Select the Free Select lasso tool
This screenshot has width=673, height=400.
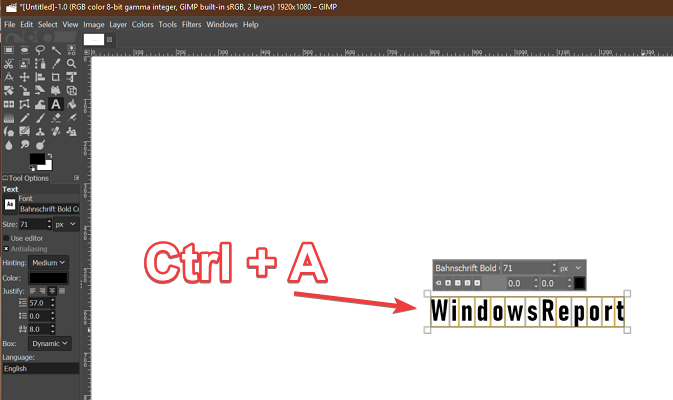(x=40, y=50)
